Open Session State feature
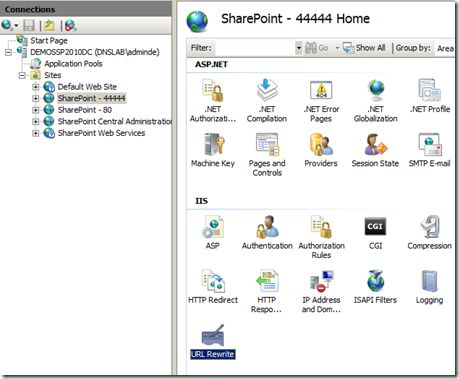The height and width of the screenshot is (379, 459). tap(375, 150)
